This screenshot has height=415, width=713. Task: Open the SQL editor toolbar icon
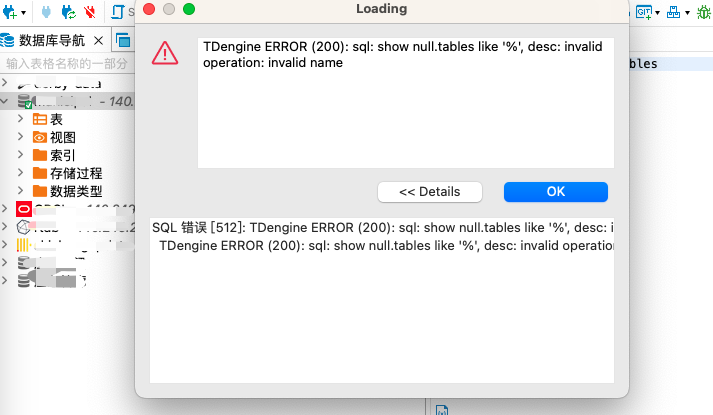click(x=118, y=12)
